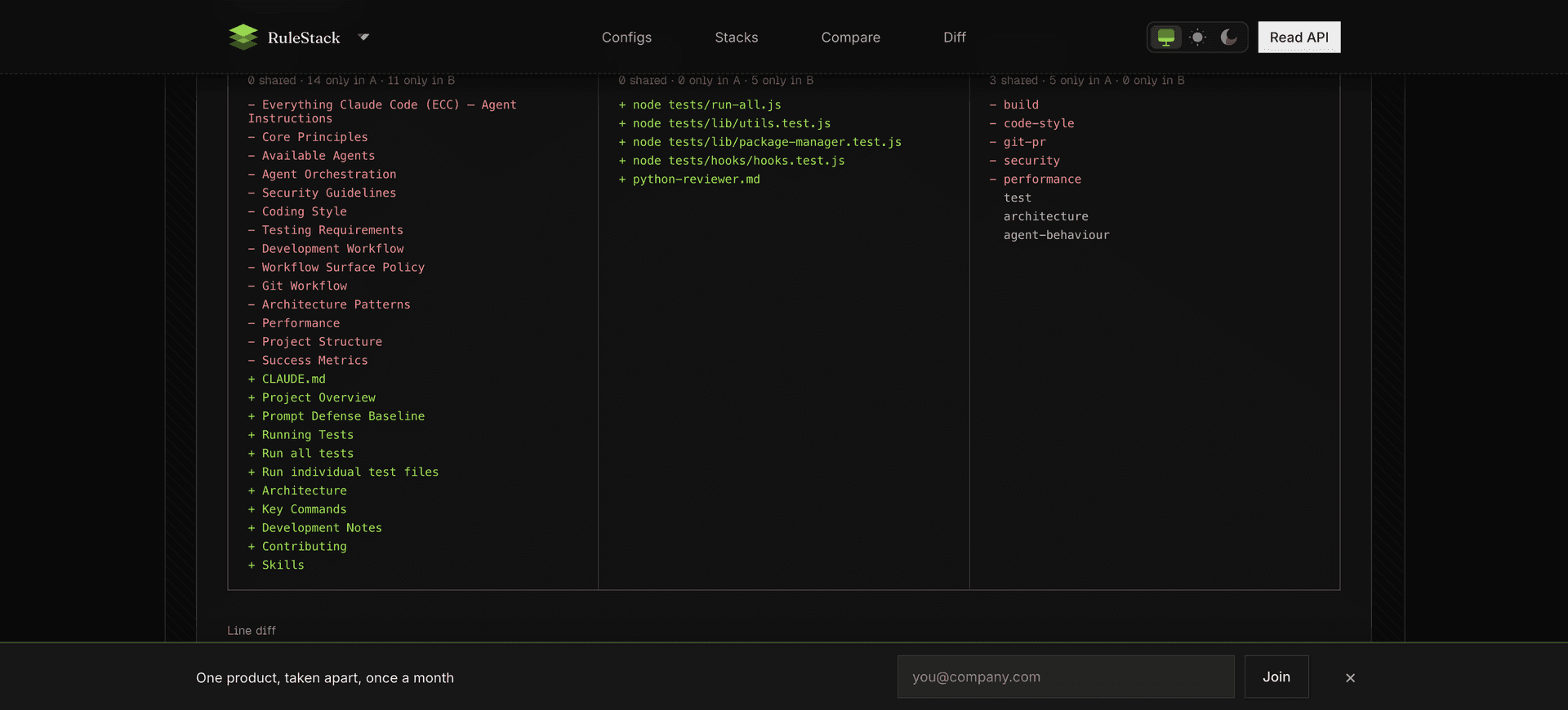Select the shared 'agent-behaviour' entry
The width and height of the screenshot is (1568, 710).
click(1057, 236)
